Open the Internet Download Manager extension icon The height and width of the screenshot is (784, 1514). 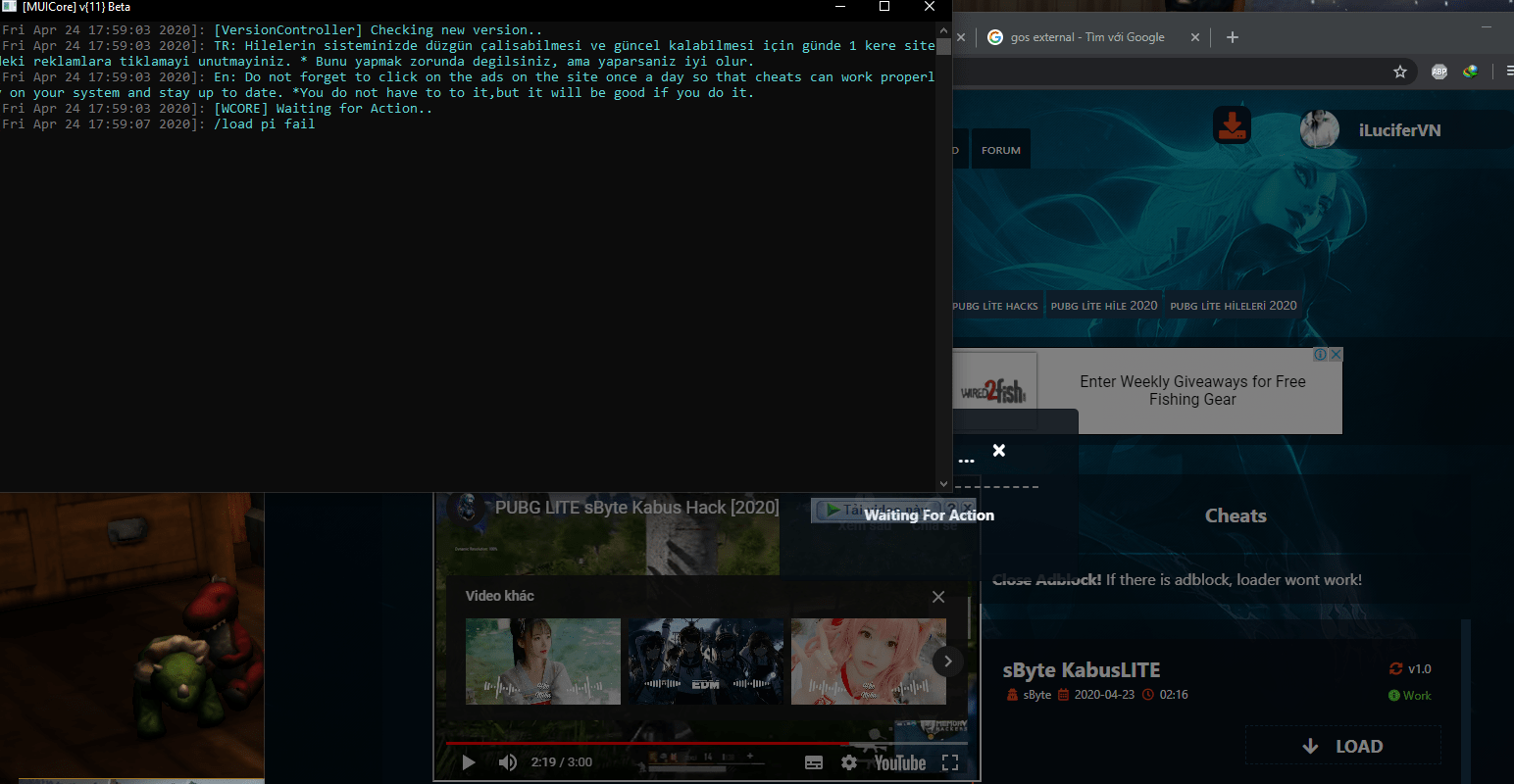tap(1470, 71)
